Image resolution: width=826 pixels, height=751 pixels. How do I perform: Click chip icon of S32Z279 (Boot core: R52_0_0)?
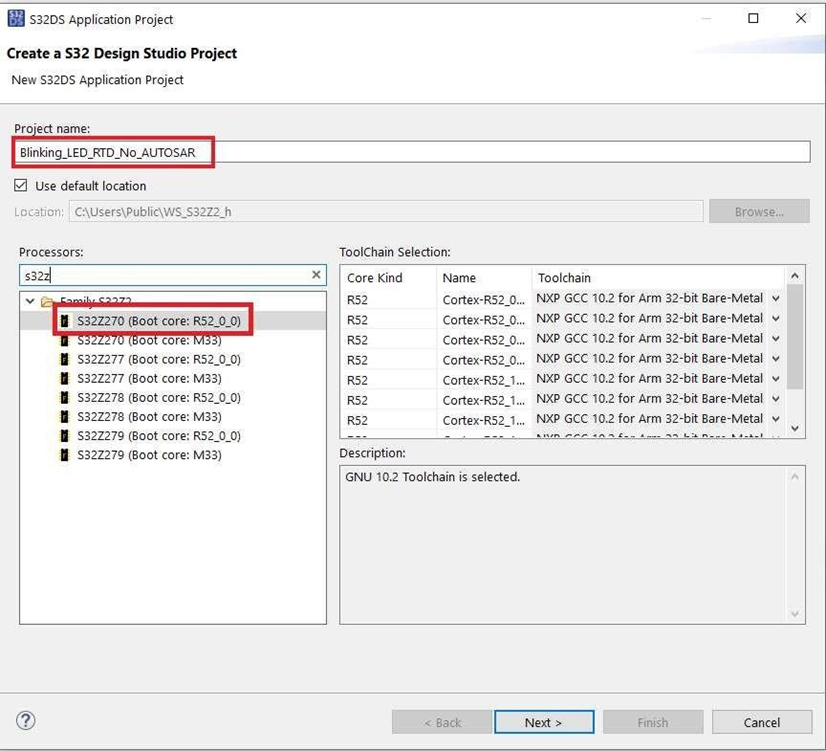click(x=64, y=436)
